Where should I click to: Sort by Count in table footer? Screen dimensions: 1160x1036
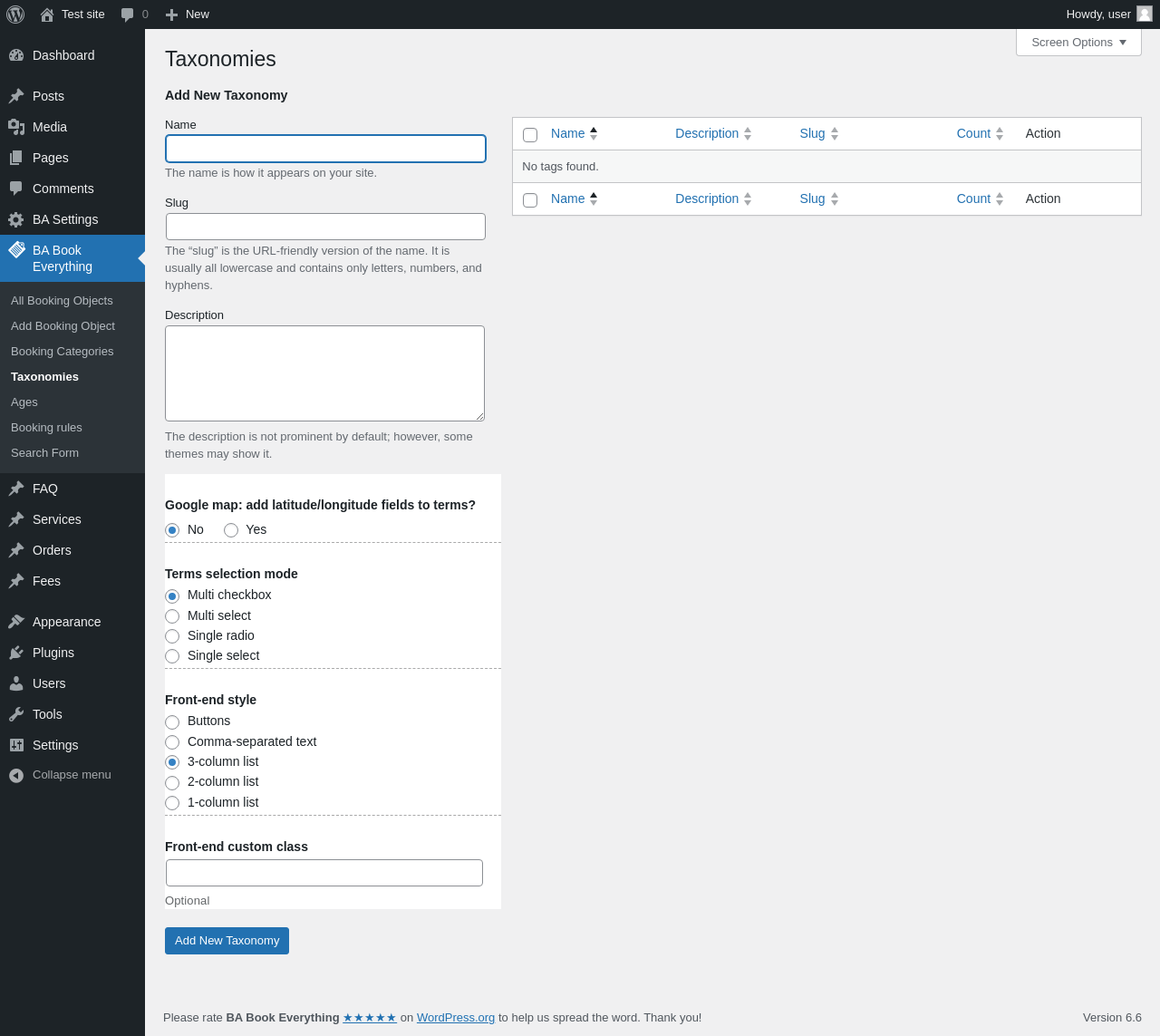[x=981, y=198]
